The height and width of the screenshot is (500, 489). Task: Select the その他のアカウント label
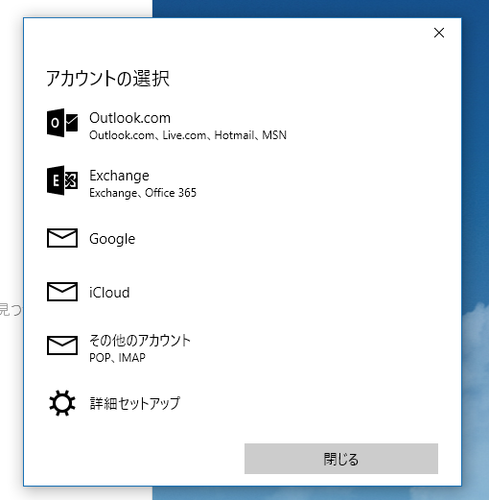[x=140, y=340]
